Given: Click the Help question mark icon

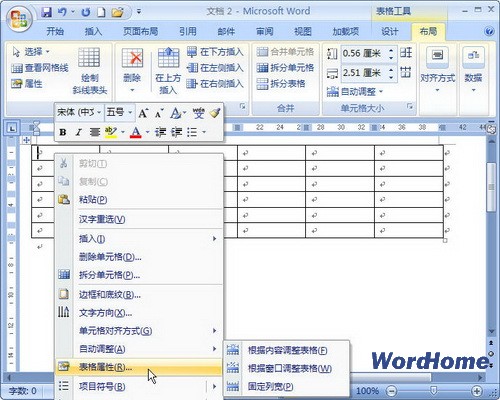Looking at the screenshot, I should [x=489, y=32].
